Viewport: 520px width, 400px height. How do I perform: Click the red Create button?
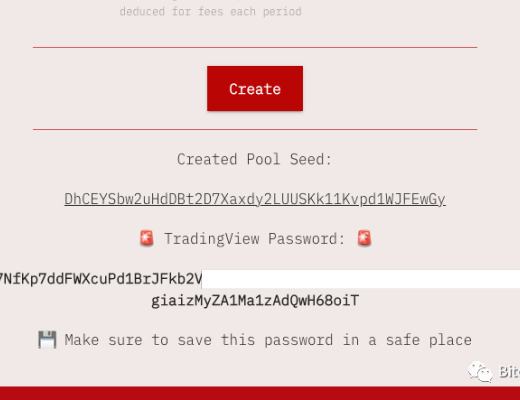tap(255, 88)
